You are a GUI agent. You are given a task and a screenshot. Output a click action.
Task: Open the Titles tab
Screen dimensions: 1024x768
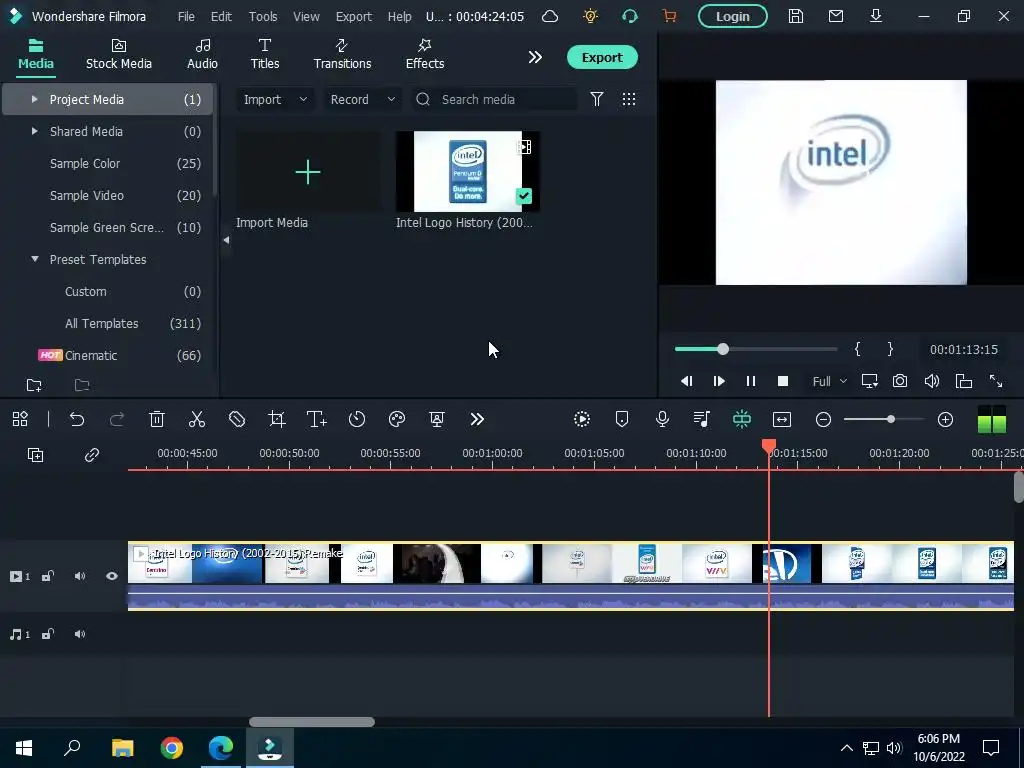click(264, 54)
